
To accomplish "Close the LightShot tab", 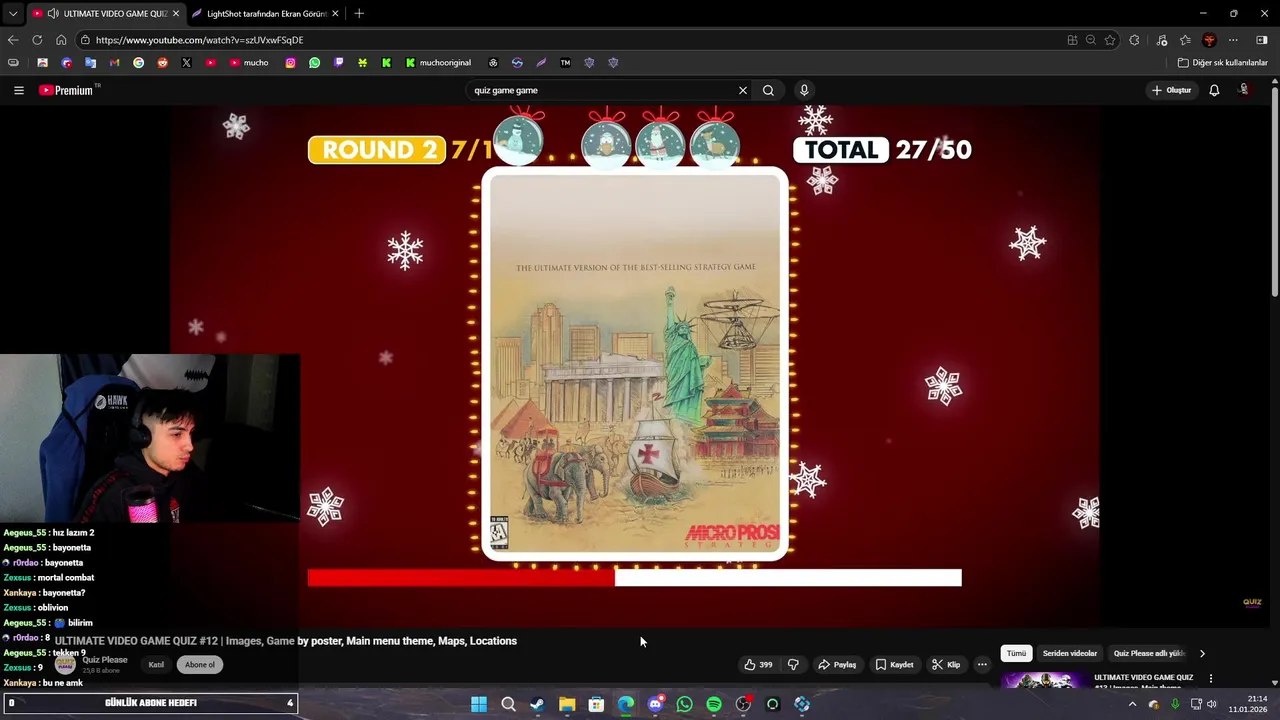I will tap(335, 13).
